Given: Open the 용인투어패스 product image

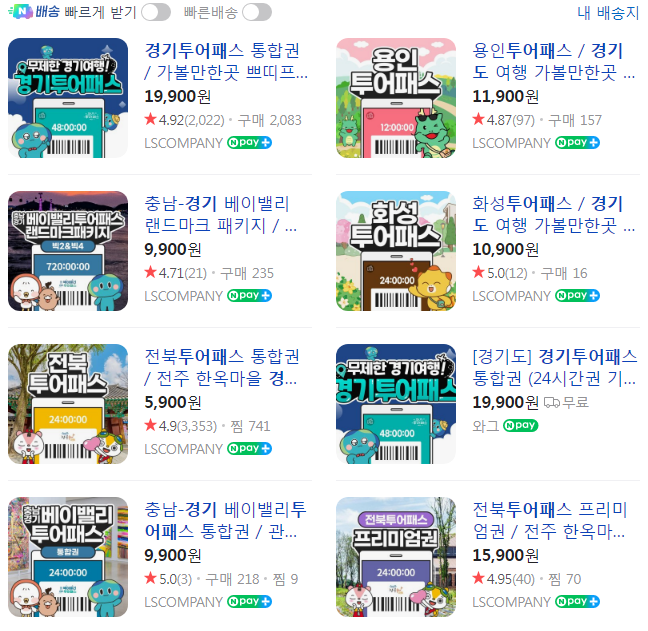Looking at the screenshot, I should click(396, 98).
